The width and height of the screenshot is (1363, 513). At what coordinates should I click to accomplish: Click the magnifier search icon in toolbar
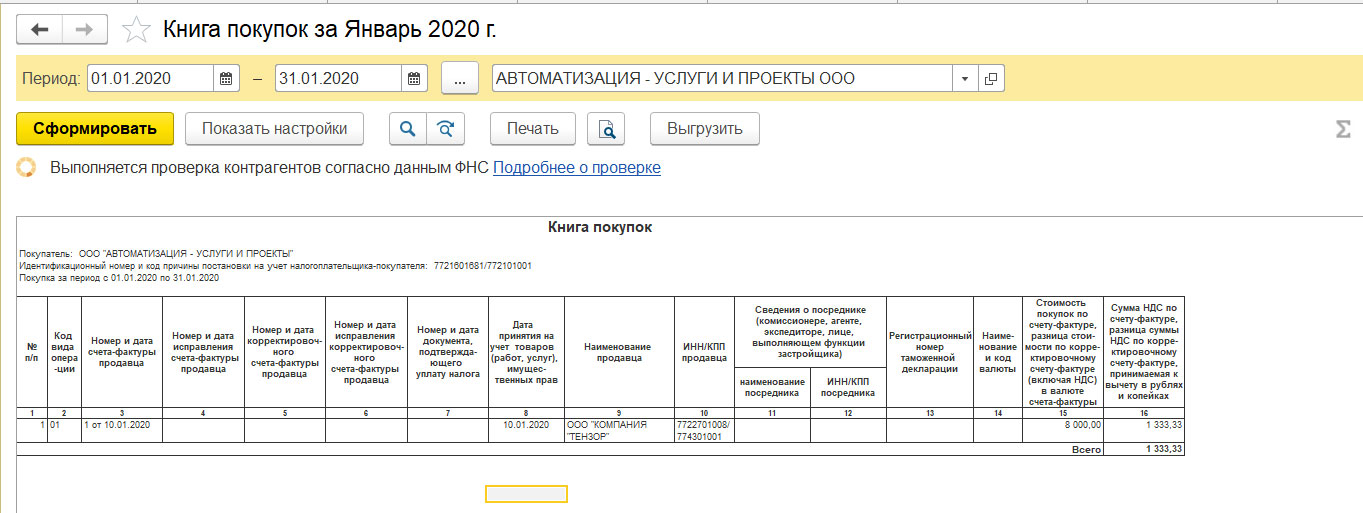[x=407, y=129]
